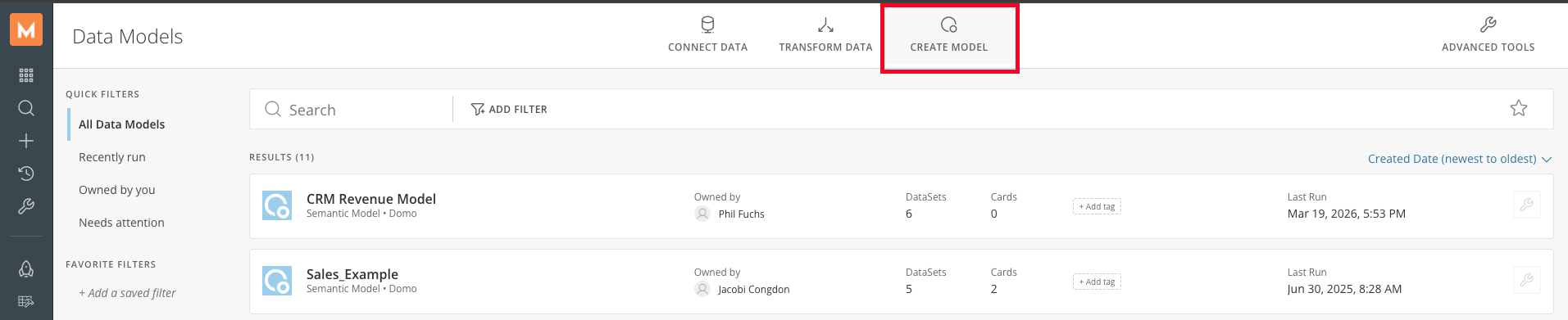Click last run Jun 30, 2025, 8:28 AM
Screen dimensions: 1568x320
click(1344, 289)
